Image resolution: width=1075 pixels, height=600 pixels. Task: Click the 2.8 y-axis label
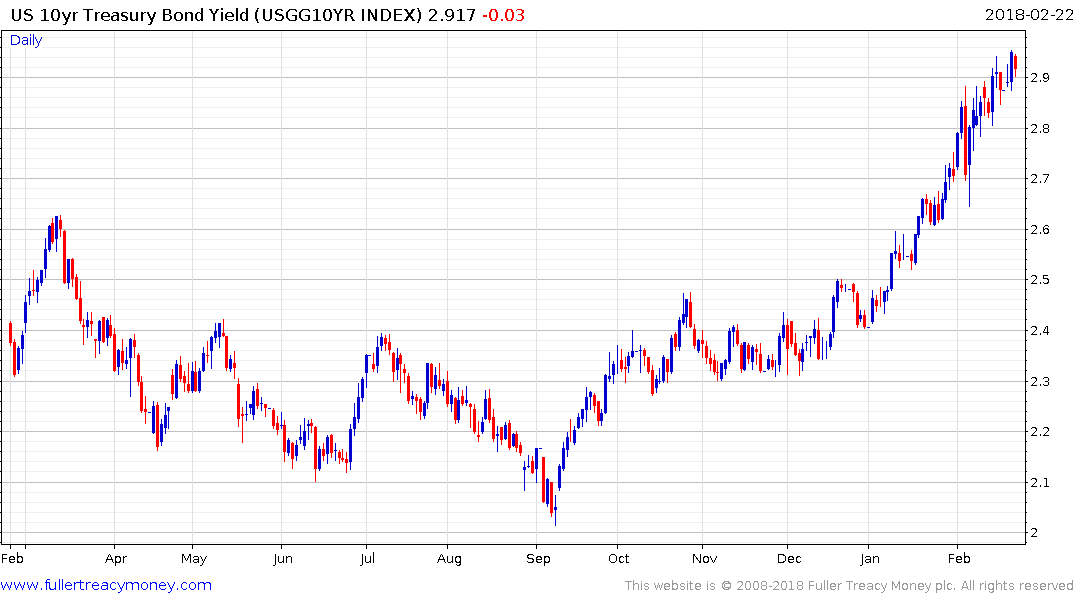(x=1040, y=128)
